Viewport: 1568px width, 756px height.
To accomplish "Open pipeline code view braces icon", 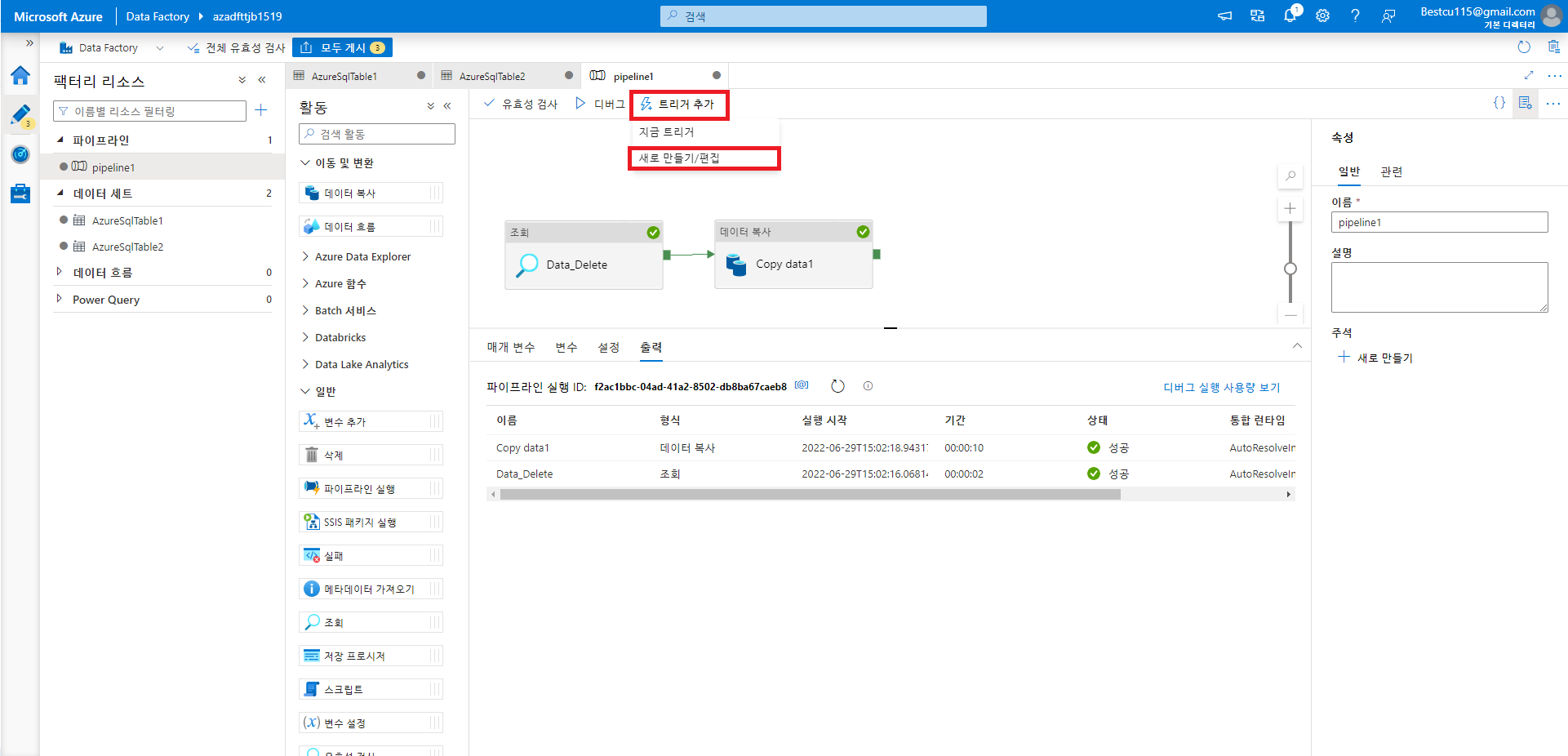I will point(1499,103).
